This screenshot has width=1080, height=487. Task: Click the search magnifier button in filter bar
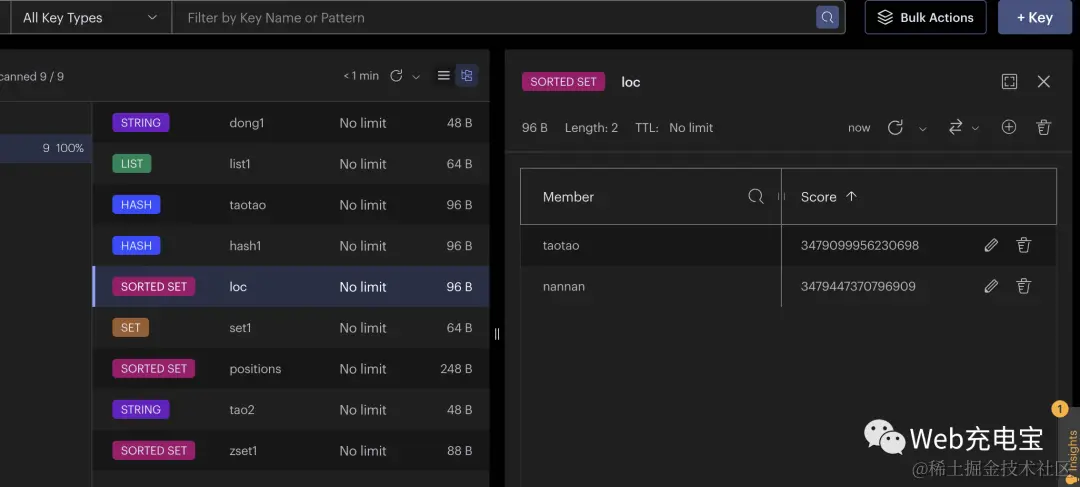tap(827, 17)
